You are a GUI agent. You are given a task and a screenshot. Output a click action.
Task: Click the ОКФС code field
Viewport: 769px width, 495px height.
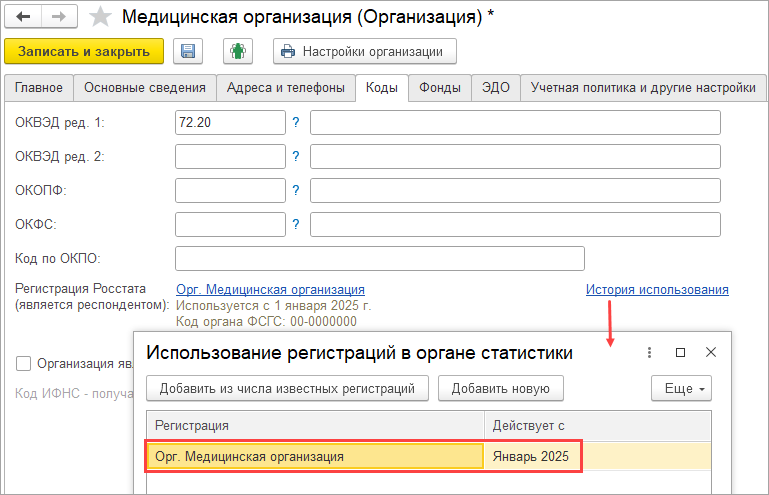pyautogui.click(x=230, y=224)
